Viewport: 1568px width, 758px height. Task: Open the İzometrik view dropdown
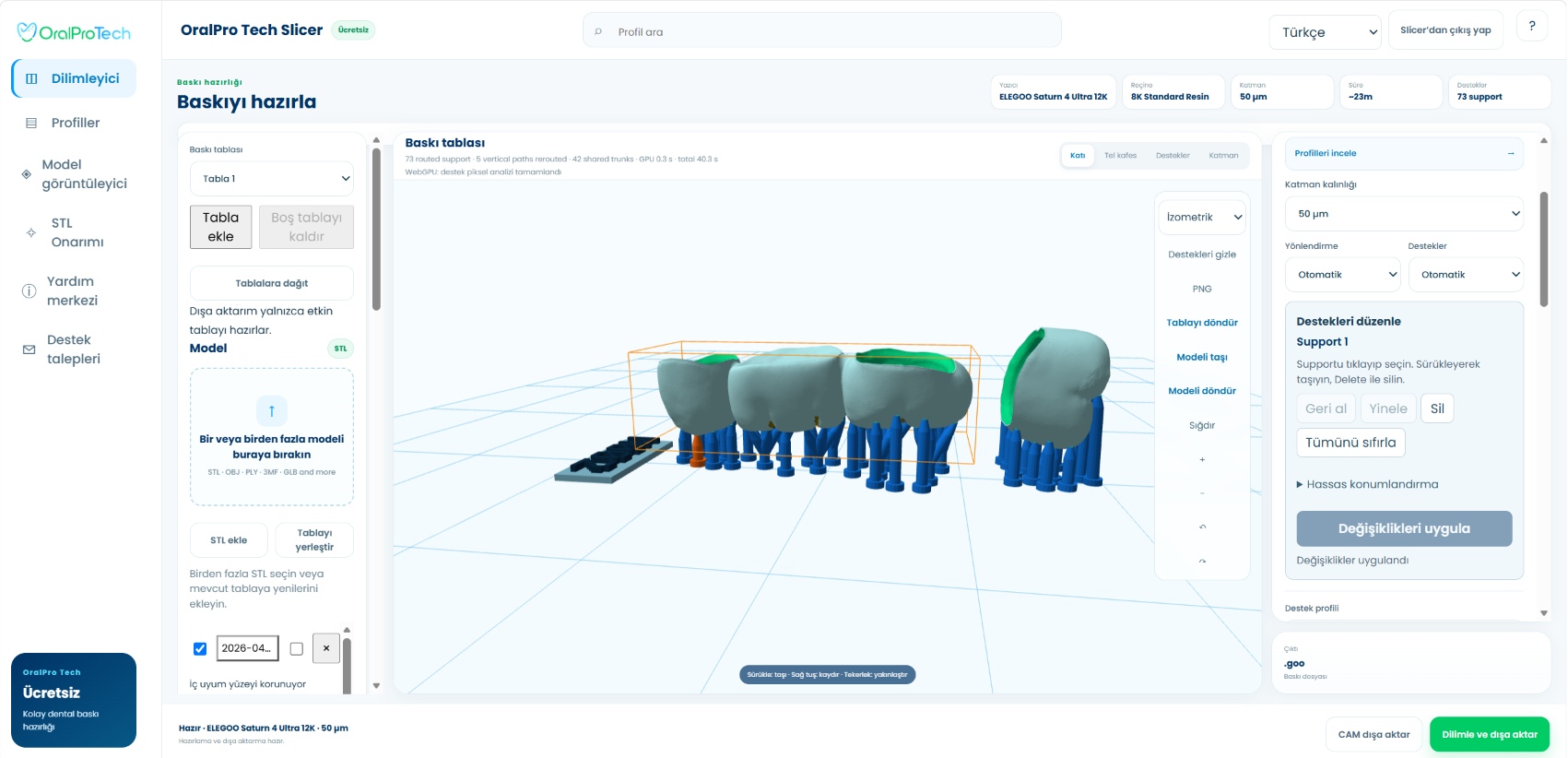1202,217
